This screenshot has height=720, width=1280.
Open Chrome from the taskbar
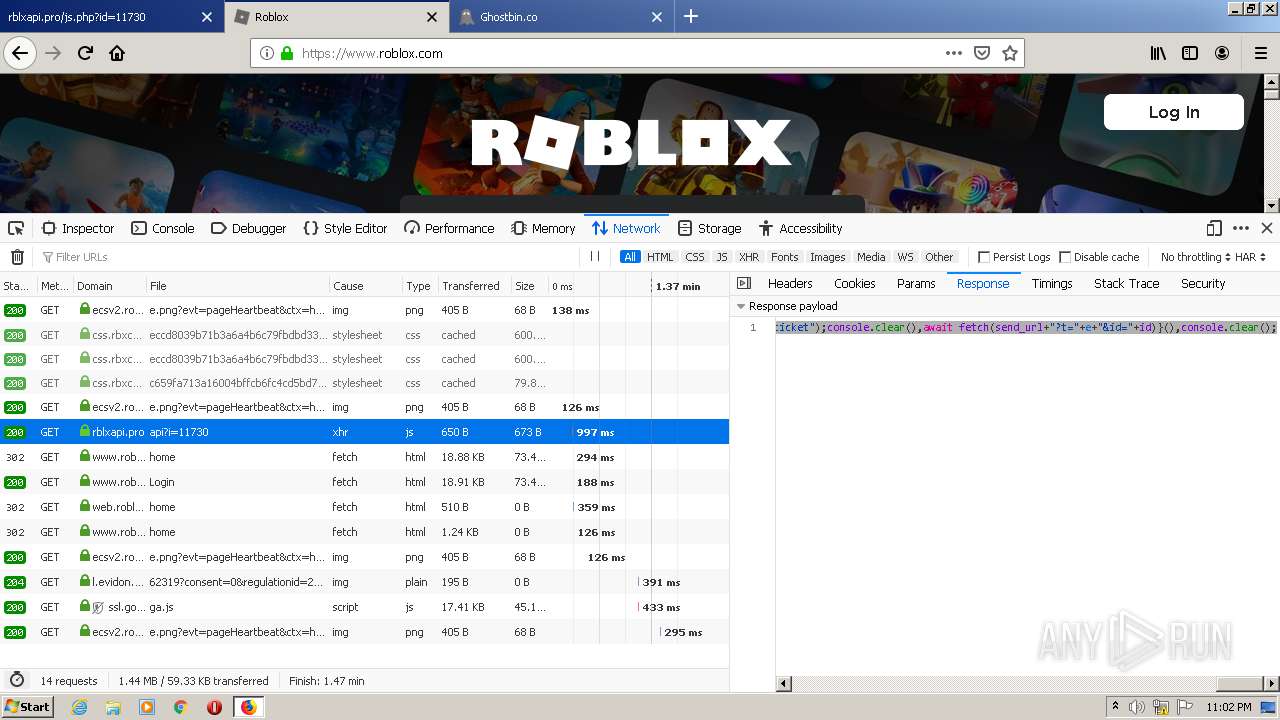180,707
